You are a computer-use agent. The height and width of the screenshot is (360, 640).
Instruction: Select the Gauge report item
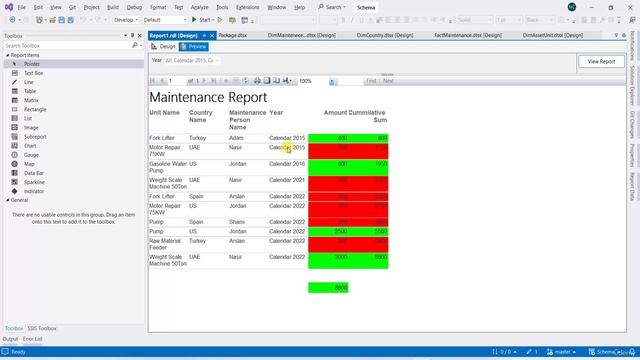pyautogui.click(x=73, y=155)
